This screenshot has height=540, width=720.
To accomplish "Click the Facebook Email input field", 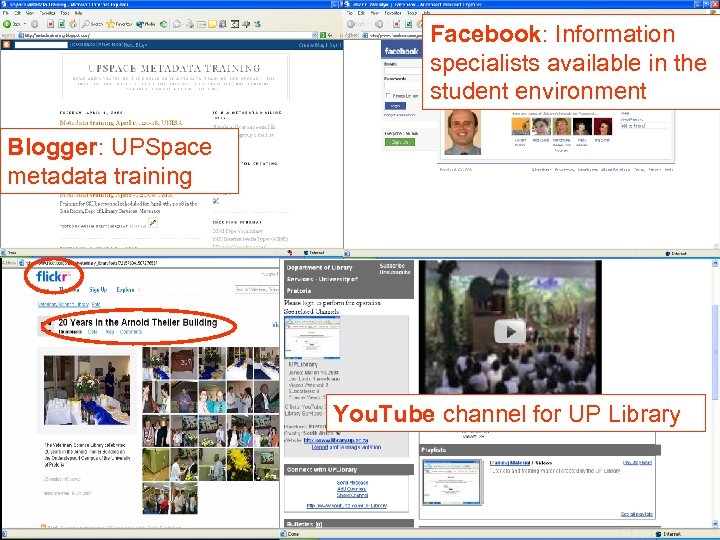I will (x=402, y=71).
